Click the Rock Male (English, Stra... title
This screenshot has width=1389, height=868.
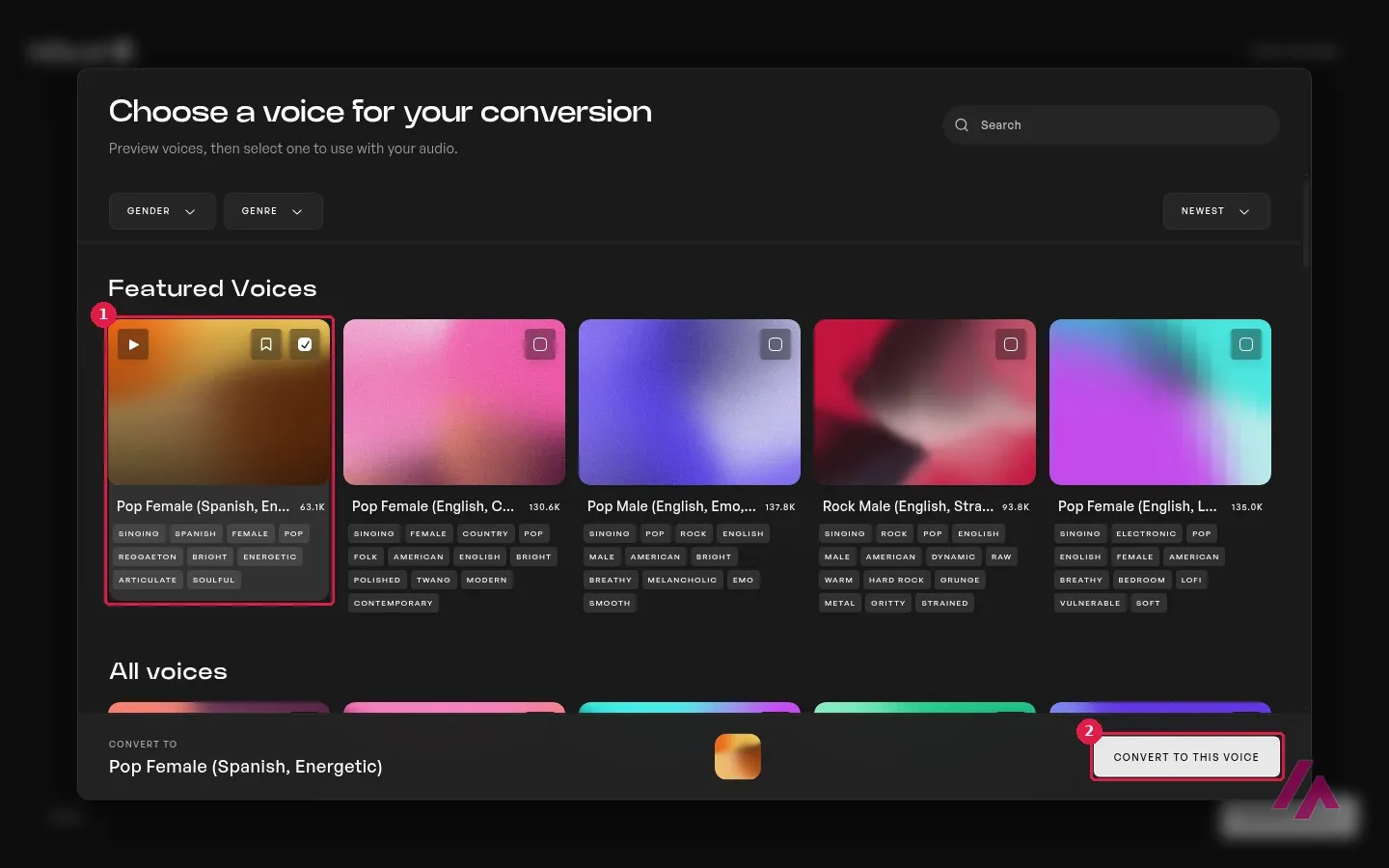tap(908, 506)
